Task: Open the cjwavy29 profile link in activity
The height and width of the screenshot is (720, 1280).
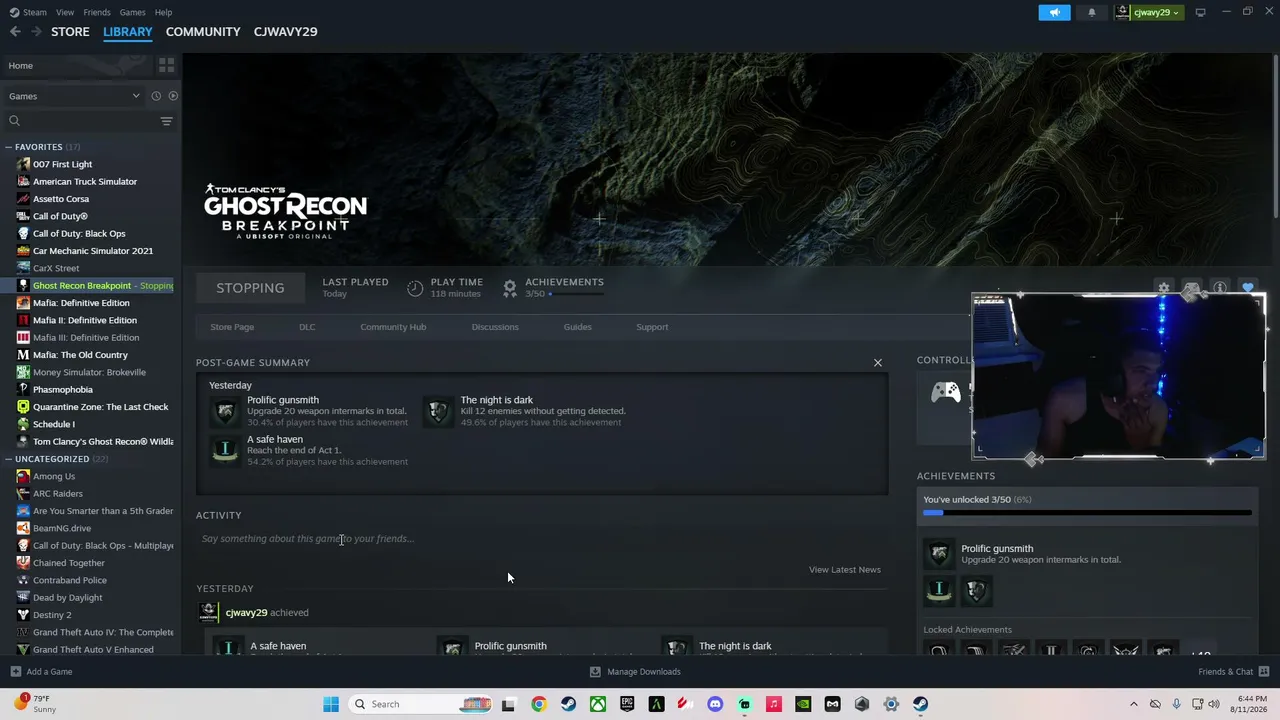Action: coord(246,613)
